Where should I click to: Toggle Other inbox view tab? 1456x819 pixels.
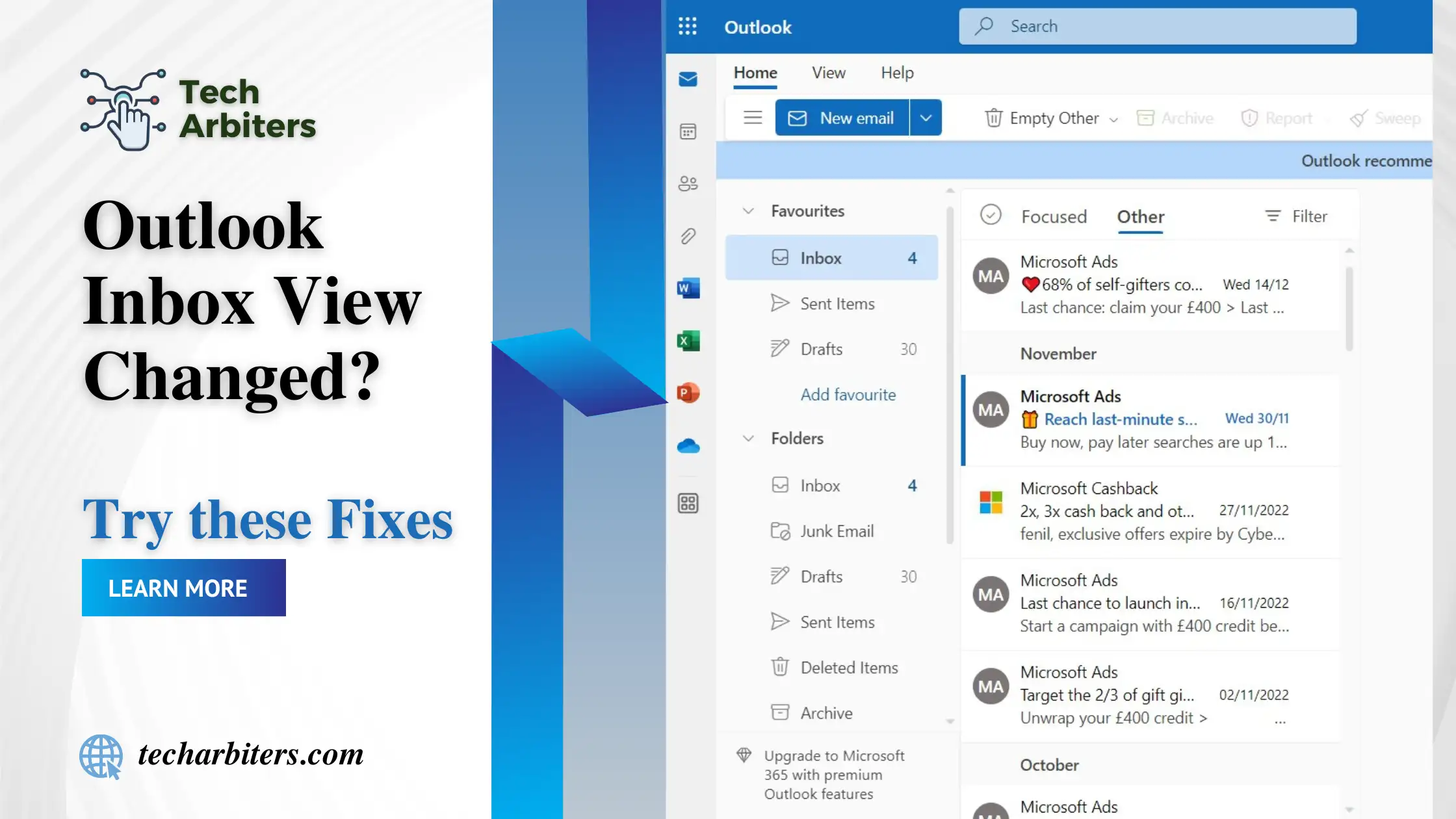coord(1139,216)
